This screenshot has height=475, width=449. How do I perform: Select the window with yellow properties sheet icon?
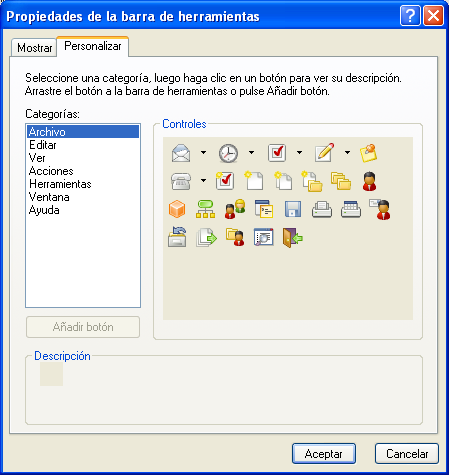pyautogui.click(x=264, y=209)
